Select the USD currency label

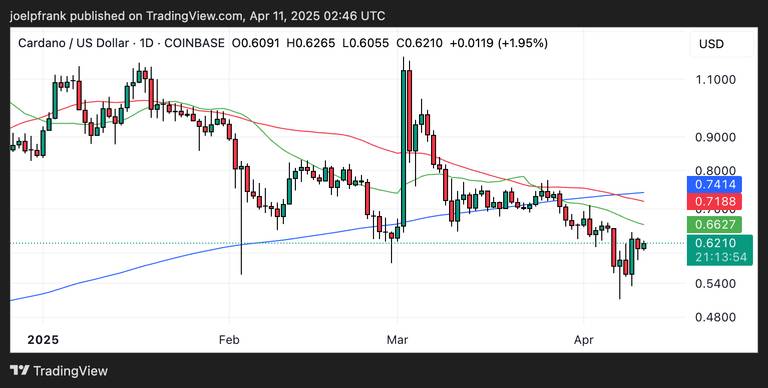(x=711, y=44)
